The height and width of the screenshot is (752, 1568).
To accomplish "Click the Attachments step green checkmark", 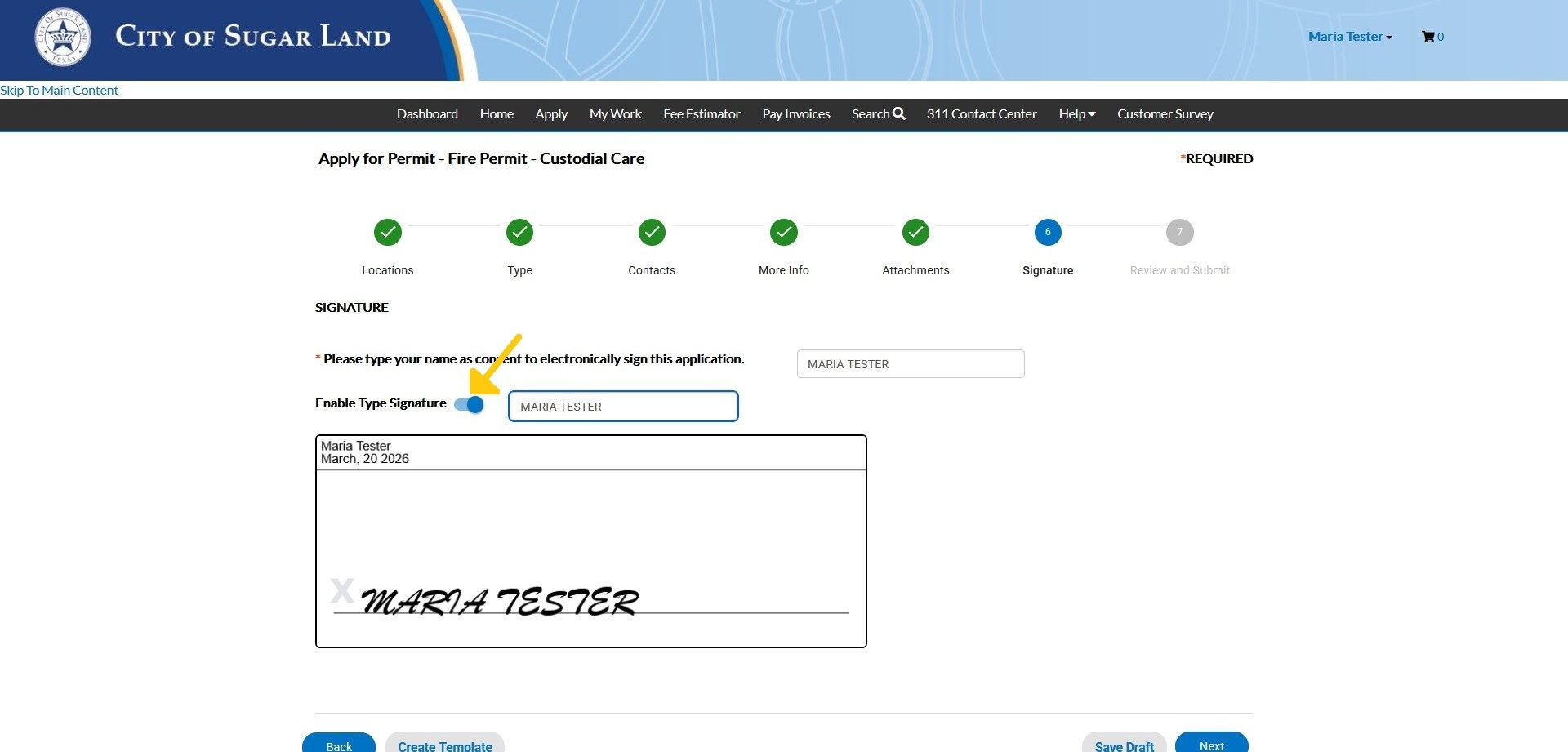I will [915, 233].
